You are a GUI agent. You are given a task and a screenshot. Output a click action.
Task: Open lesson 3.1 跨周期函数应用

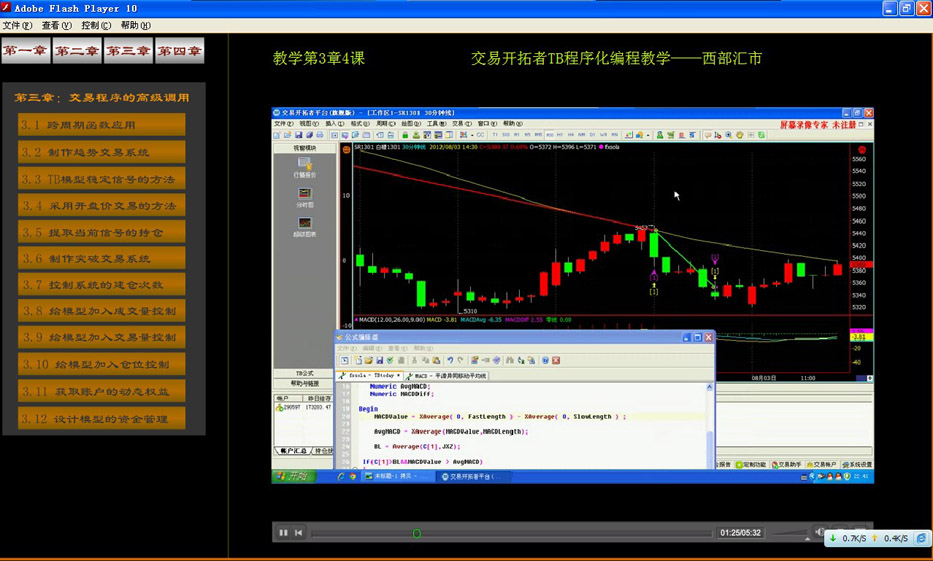click(102, 125)
